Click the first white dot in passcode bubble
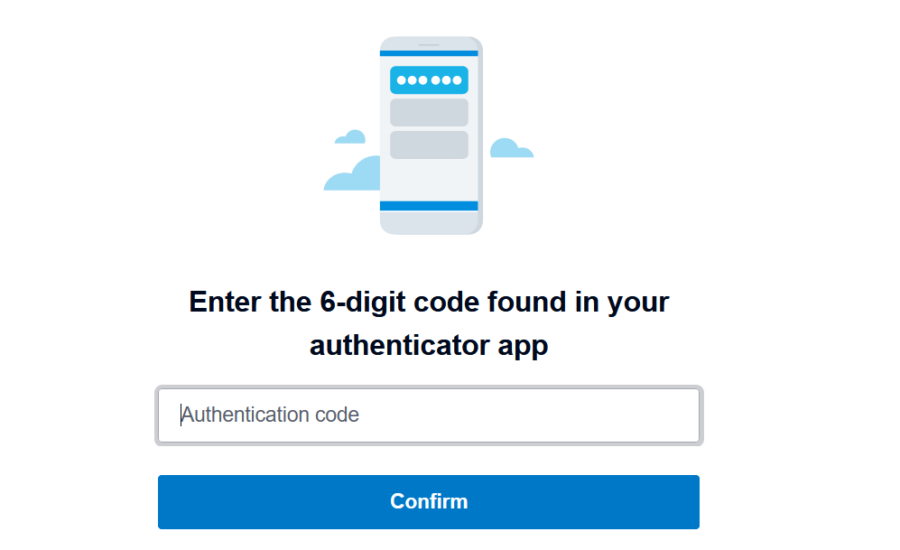 402,80
